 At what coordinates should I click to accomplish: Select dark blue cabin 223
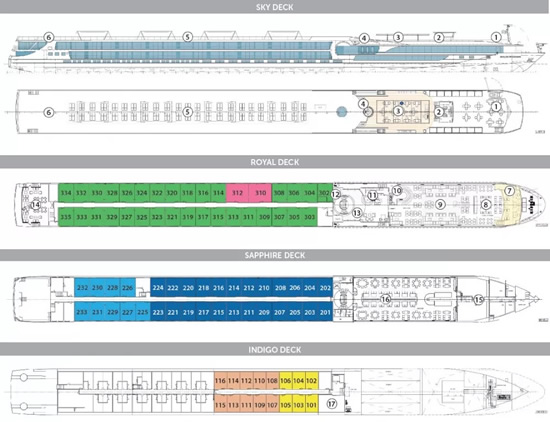(x=158, y=312)
